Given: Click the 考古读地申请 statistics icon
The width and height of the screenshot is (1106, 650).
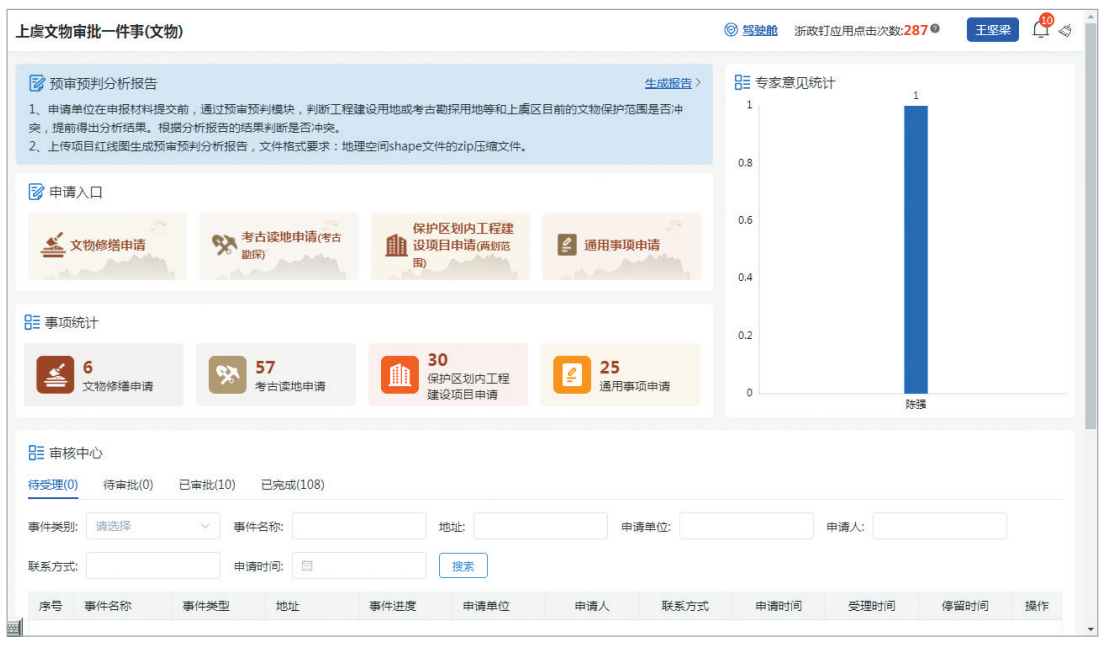Looking at the screenshot, I should point(227,375).
